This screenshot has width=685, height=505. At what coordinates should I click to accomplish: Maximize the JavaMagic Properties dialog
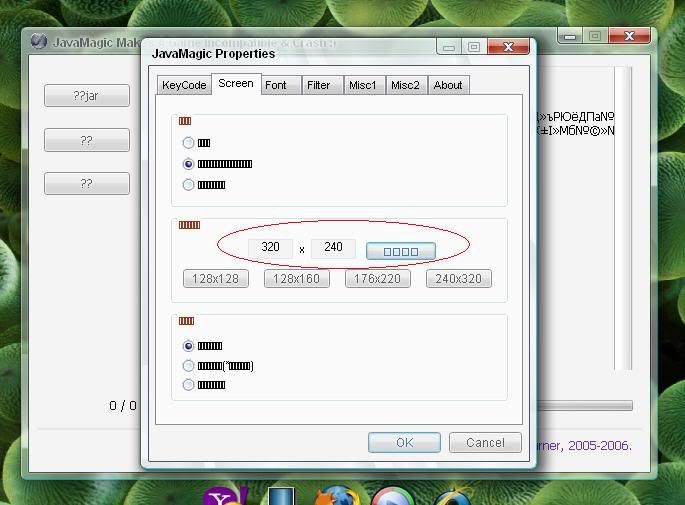[x=474, y=46]
